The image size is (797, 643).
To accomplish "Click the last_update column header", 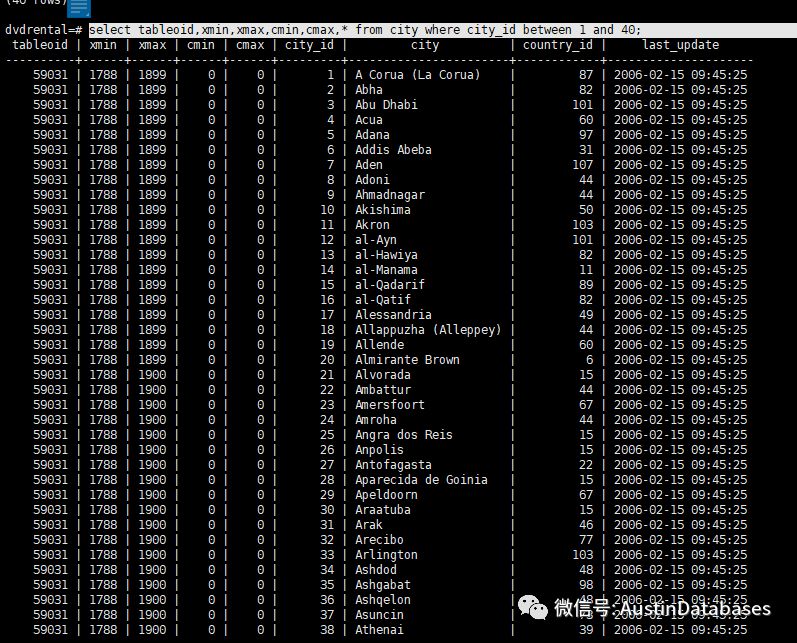I will tap(680, 45).
